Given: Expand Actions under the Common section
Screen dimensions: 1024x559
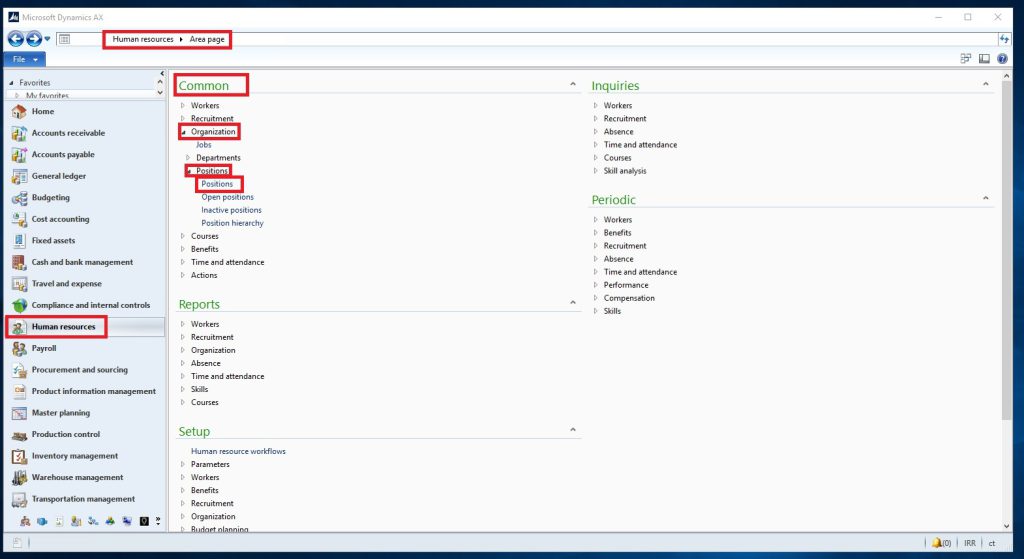Looking at the screenshot, I should (183, 276).
